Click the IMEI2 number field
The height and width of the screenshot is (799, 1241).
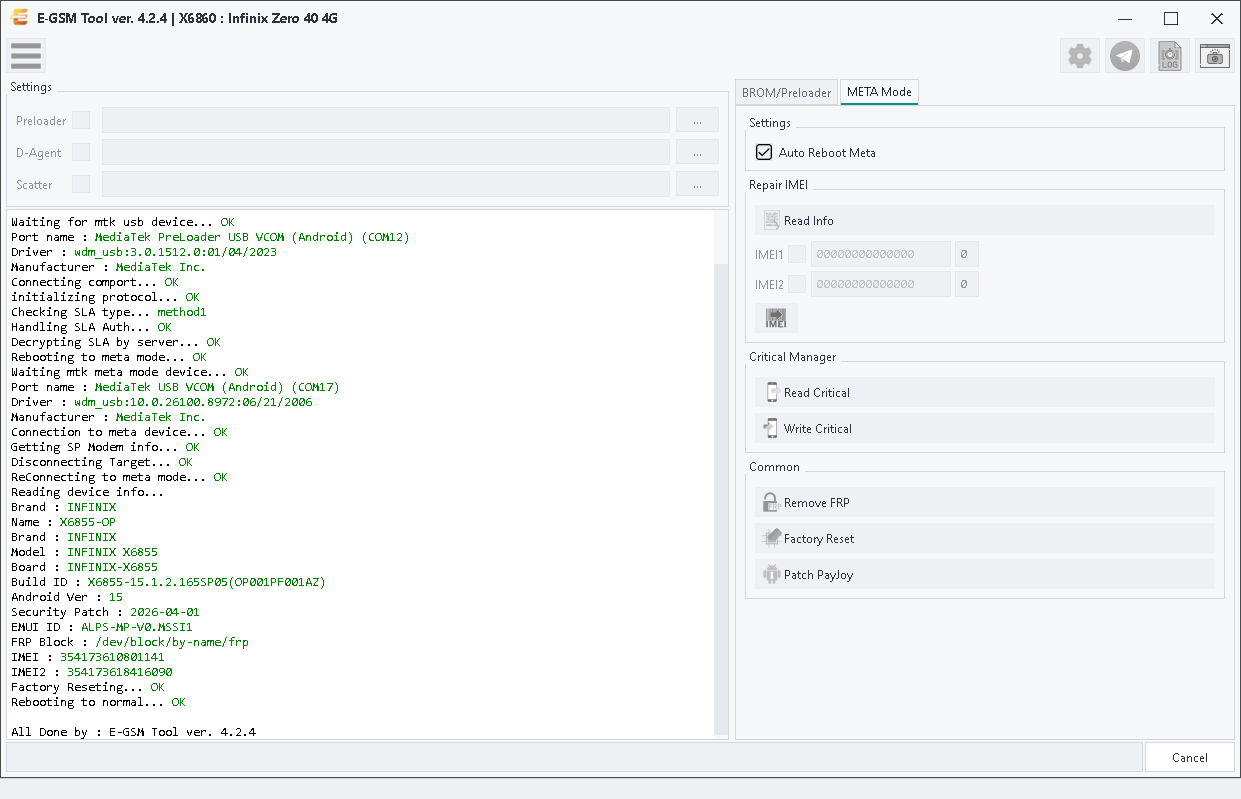[x=881, y=284]
